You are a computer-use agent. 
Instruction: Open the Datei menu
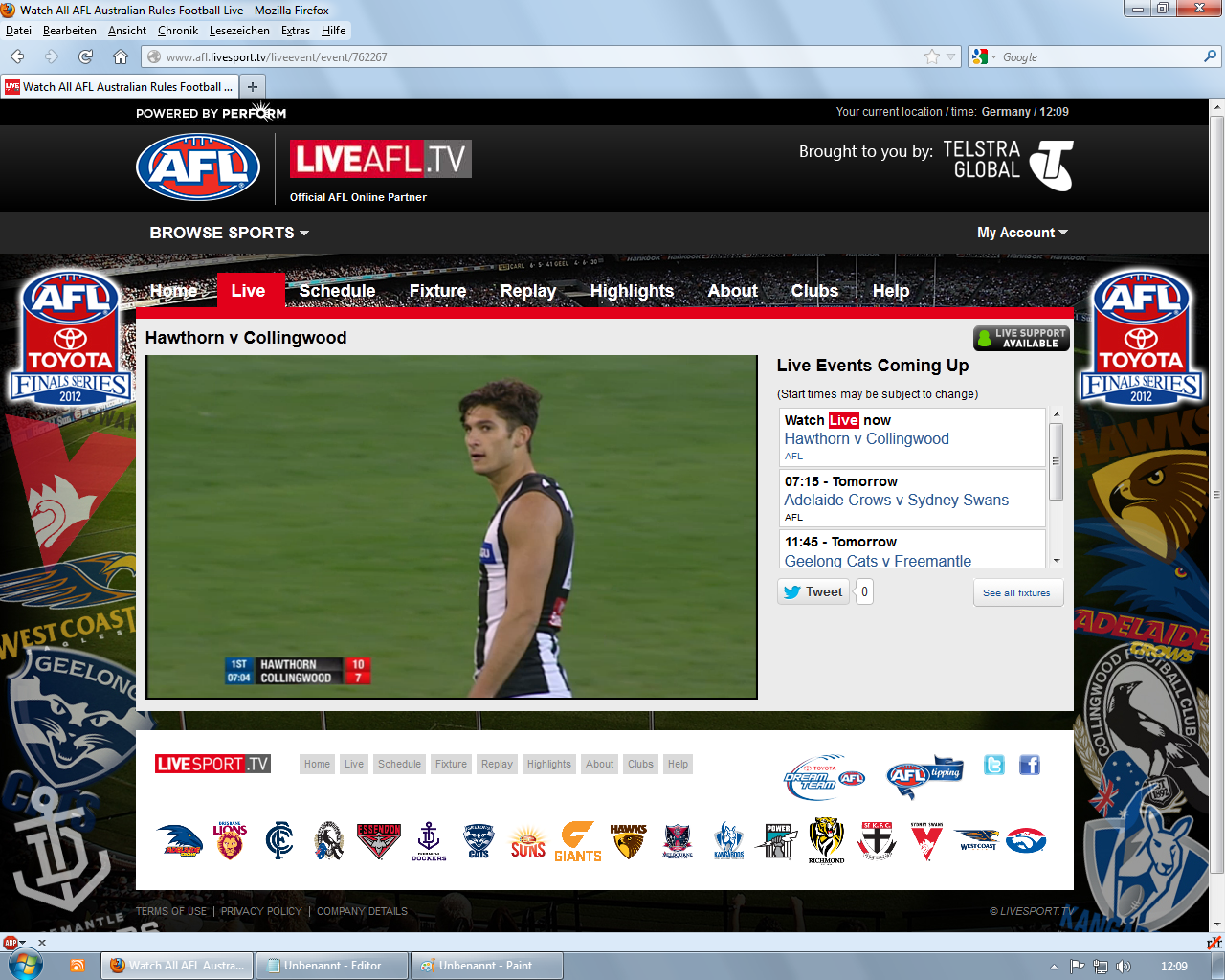(18, 31)
